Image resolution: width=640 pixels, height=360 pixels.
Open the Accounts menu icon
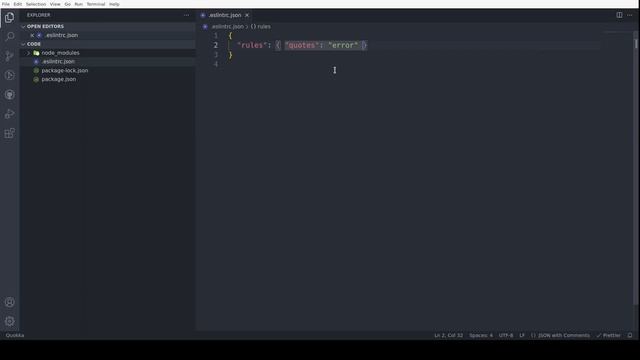click(9, 302)
